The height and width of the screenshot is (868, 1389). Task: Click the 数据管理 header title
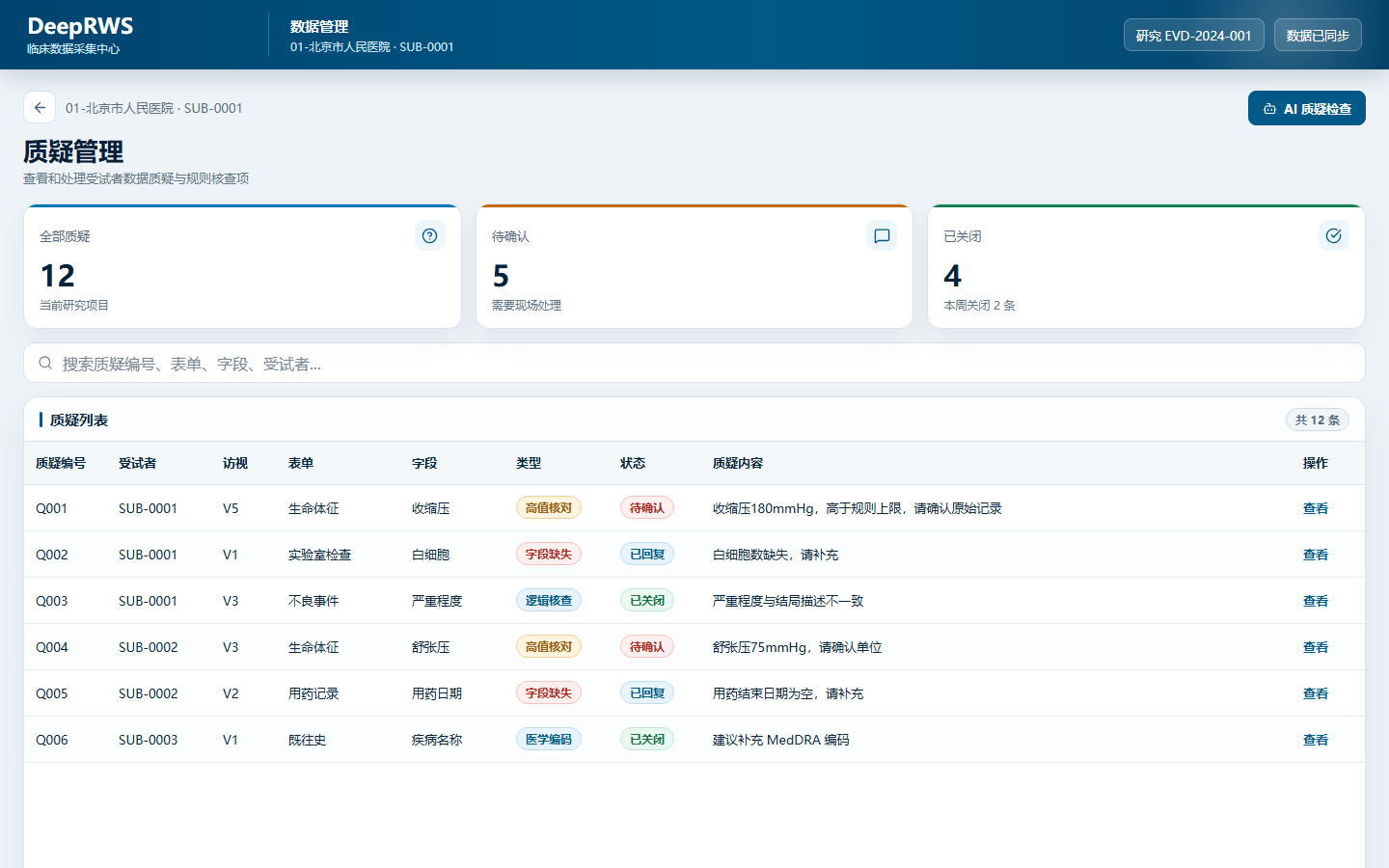point(319,27)
